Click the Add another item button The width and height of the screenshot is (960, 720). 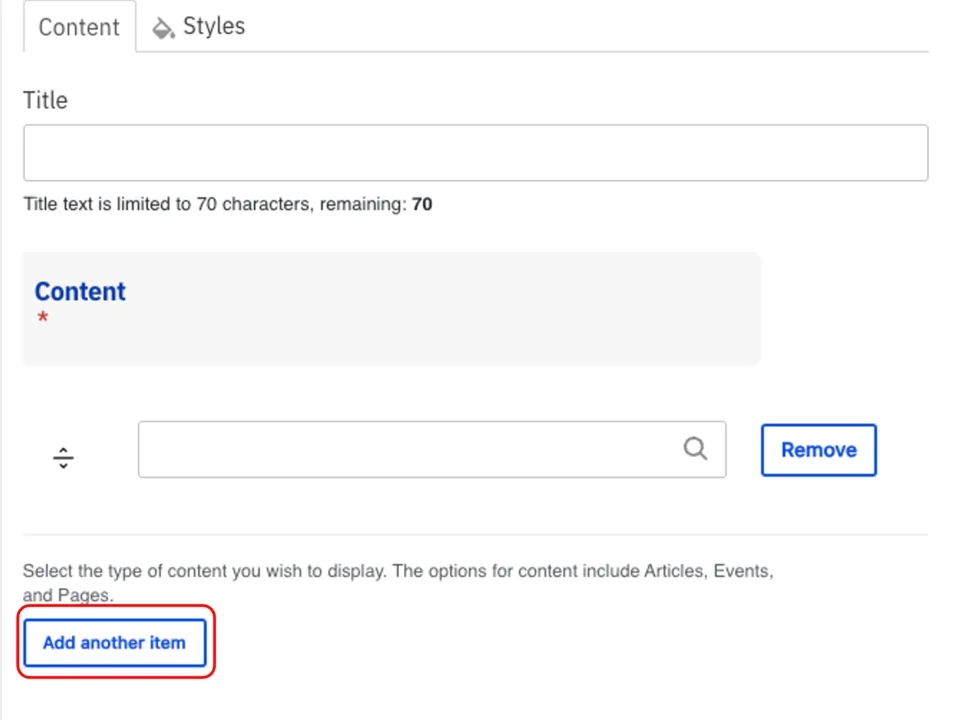(114, 643)
